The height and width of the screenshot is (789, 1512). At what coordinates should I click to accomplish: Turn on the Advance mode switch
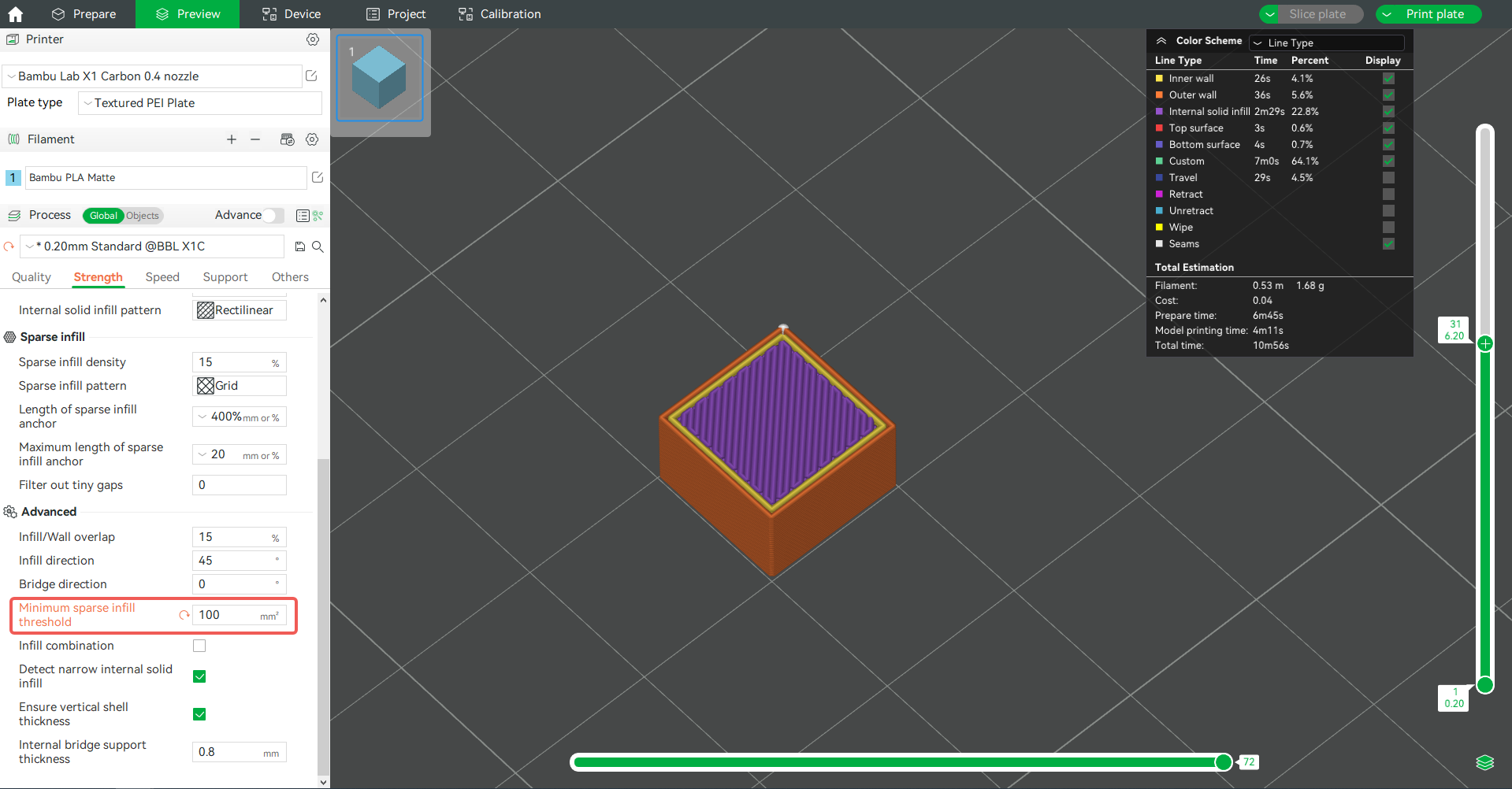pos(273,216)
